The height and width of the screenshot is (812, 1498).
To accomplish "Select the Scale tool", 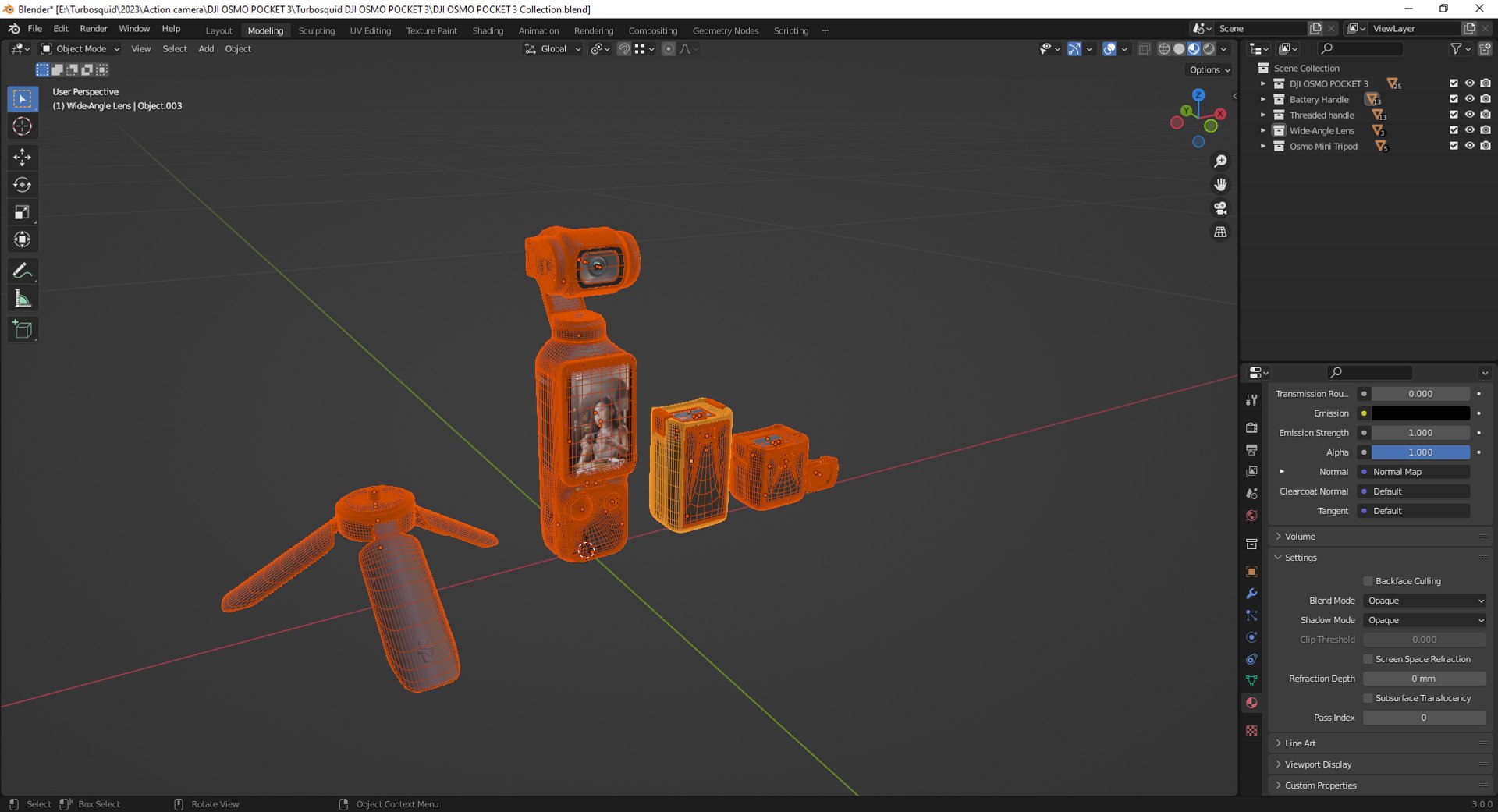I will click(x=22, y=212).
